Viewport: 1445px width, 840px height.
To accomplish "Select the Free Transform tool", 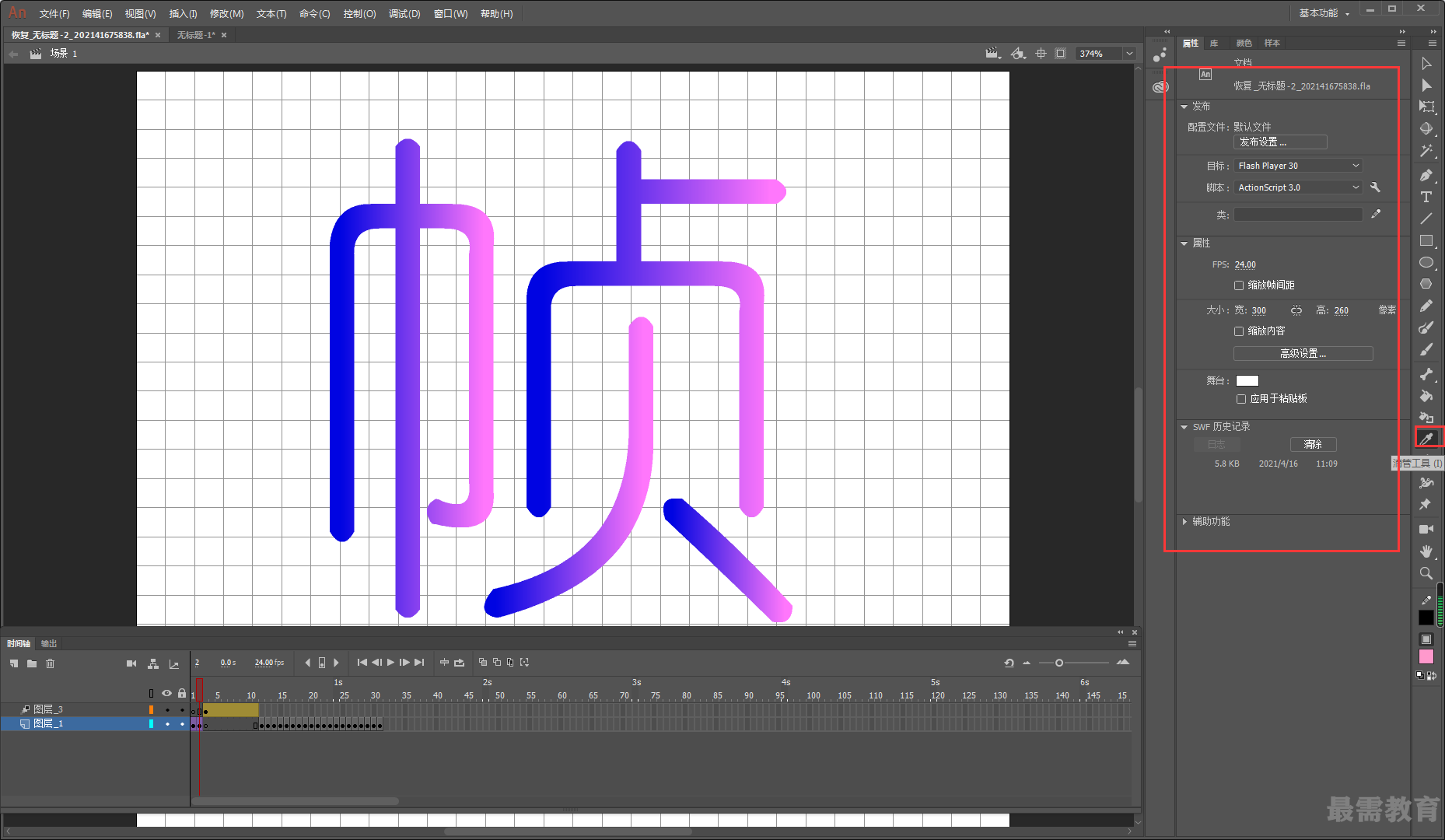I will pos(1426,107).
